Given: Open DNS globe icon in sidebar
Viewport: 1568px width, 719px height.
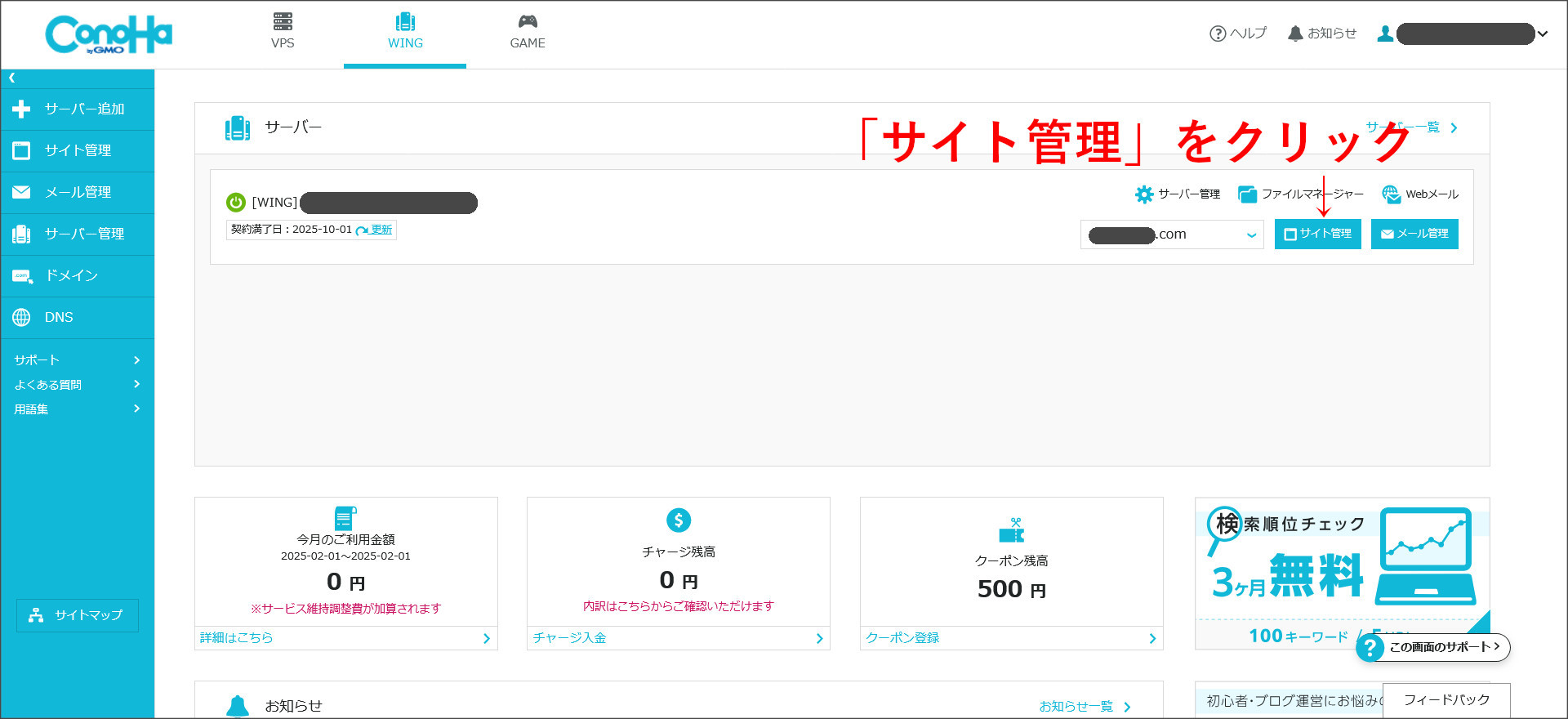Looking at the screenshot, I should pos(21,317).
